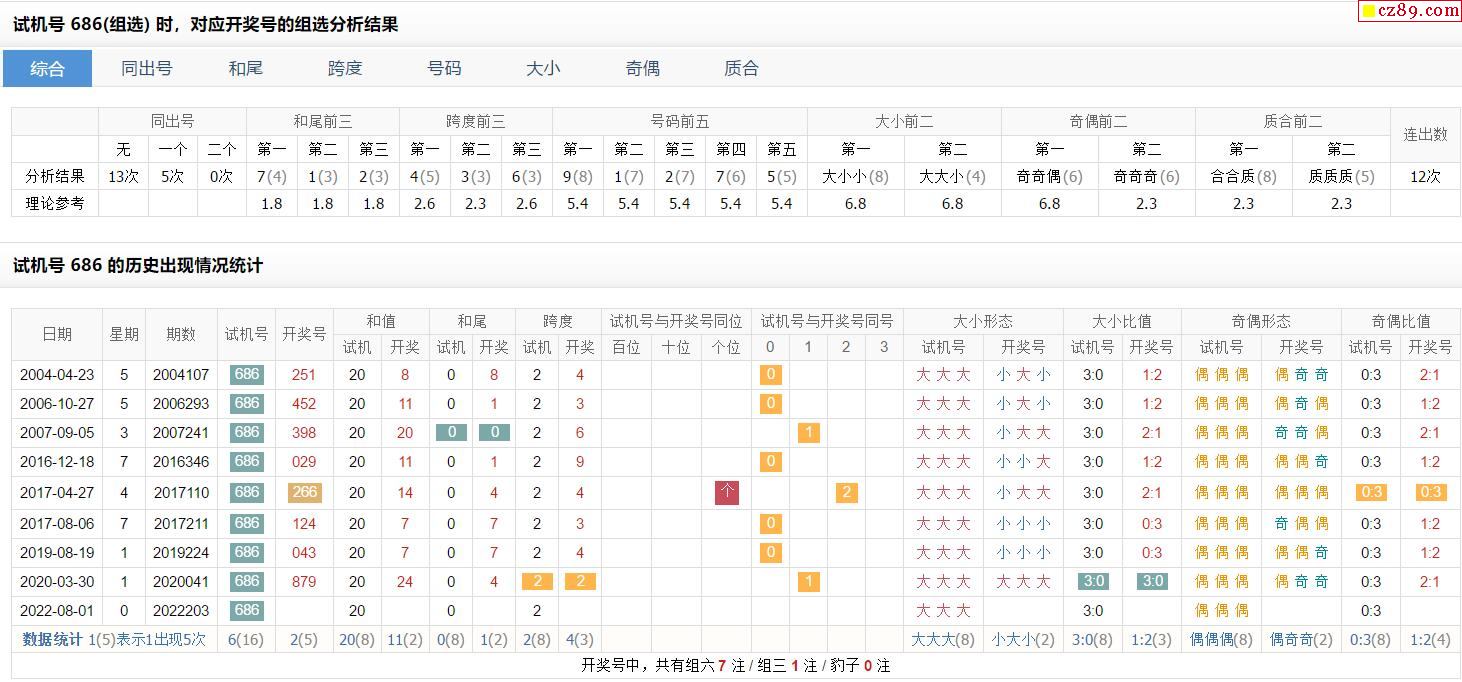This screenshot has height=682, width=1462.
Task: Click the 13次 analysis result cell
Action: click(123, 176)
